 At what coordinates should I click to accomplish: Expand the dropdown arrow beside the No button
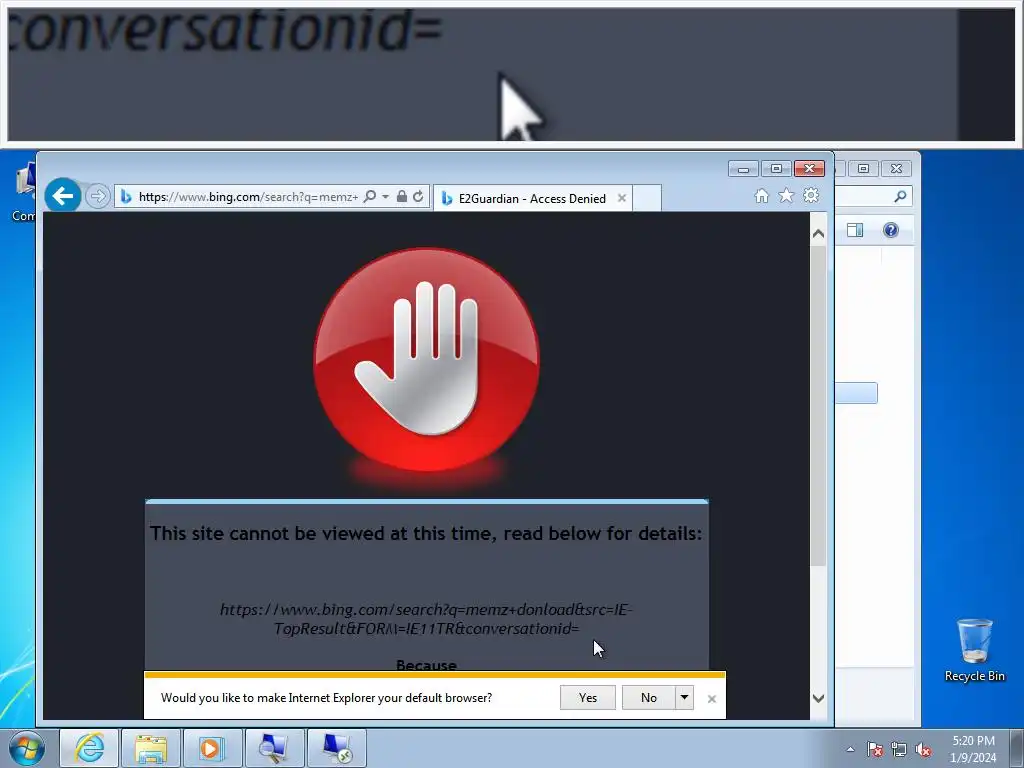click(x=684, y=697)
